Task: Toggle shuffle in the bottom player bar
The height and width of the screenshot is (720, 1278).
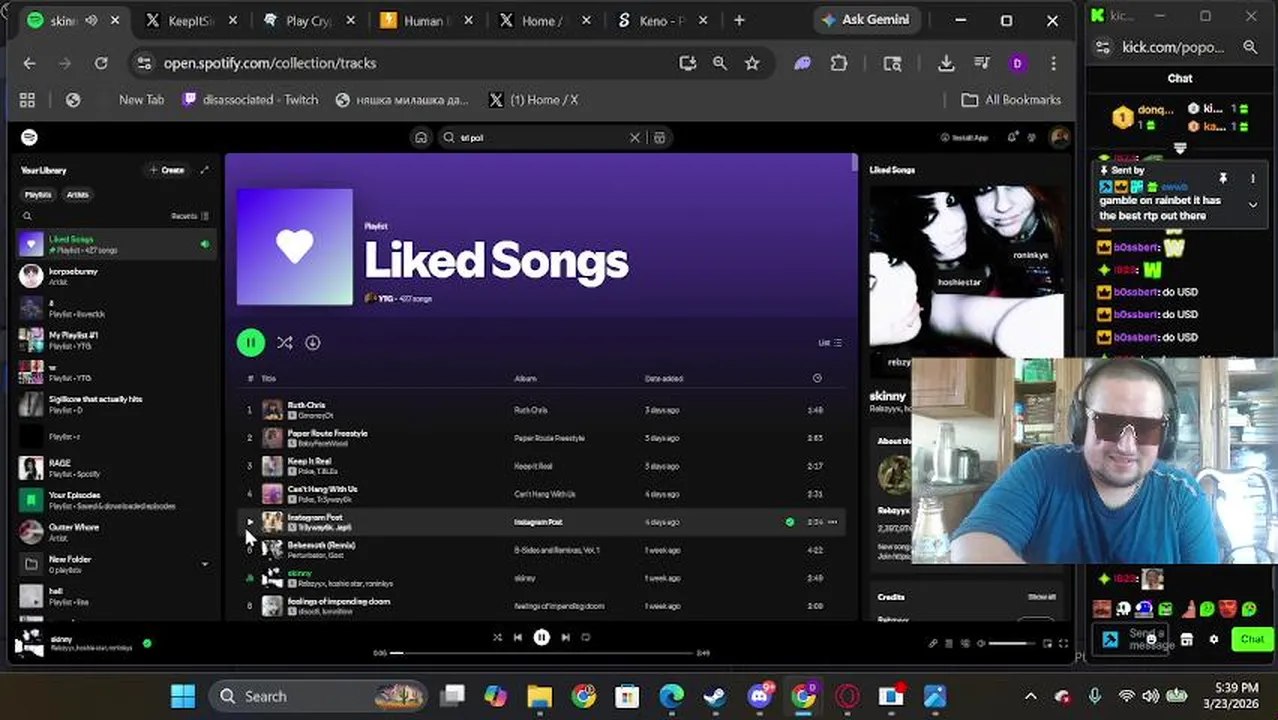Action: (497, 637)
